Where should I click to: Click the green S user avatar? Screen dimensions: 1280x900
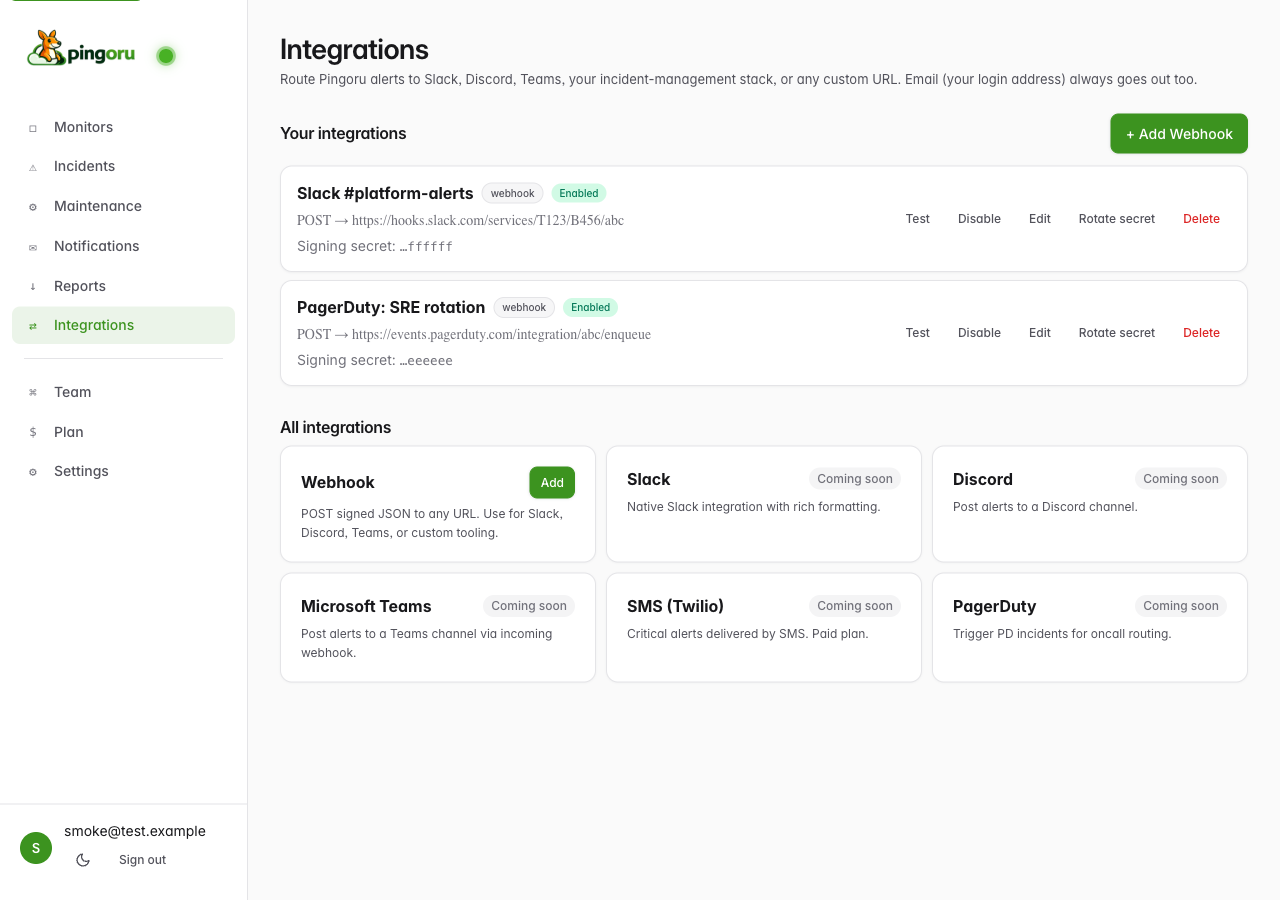36,847
